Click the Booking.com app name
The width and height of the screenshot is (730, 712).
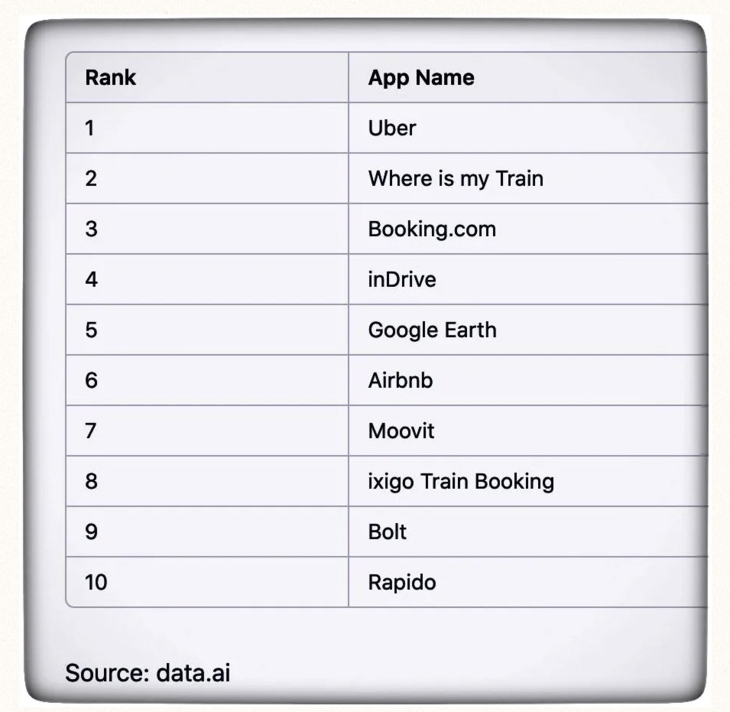[x=432, y=229]
